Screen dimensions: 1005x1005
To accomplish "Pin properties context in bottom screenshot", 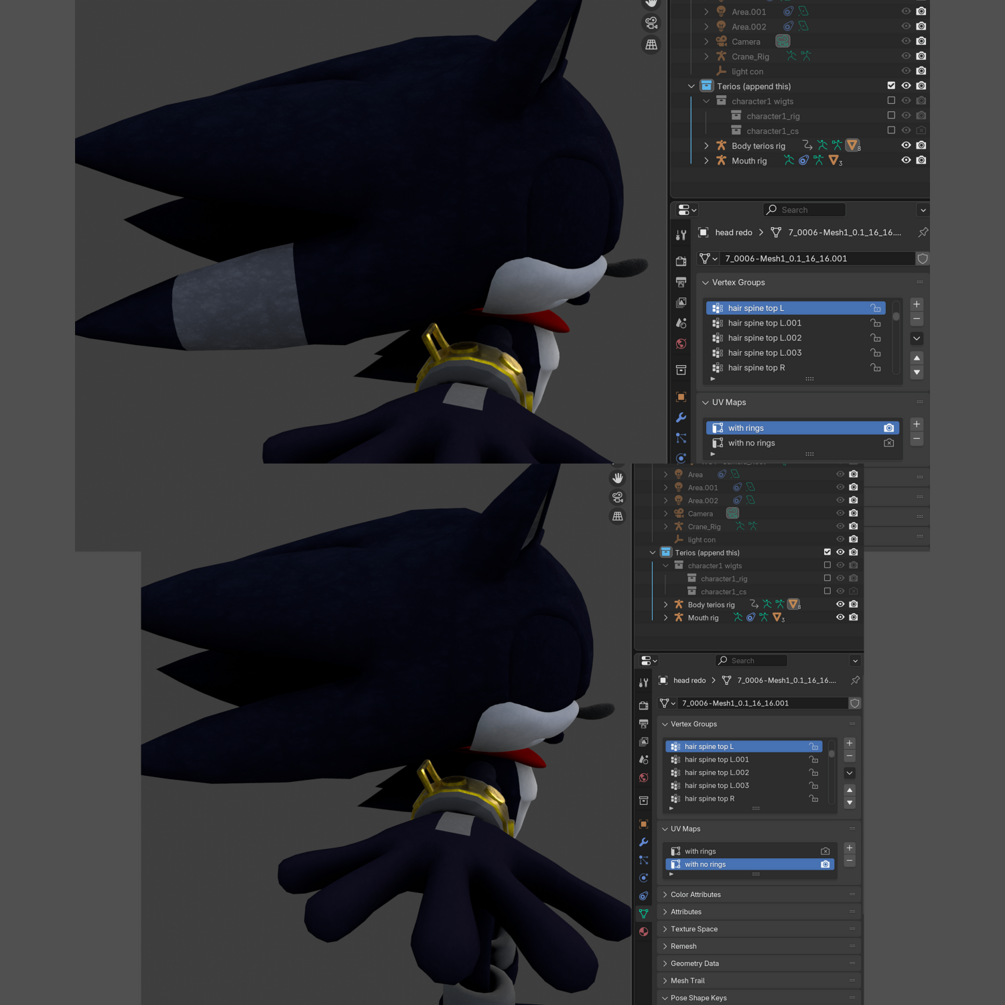I will (x=855, y=680).
